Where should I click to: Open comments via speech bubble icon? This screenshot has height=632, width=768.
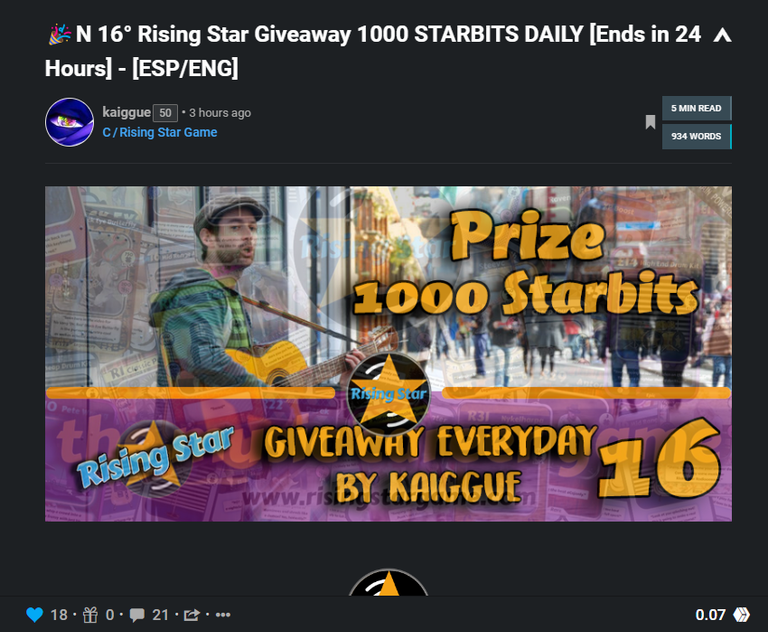coord(137,615)
